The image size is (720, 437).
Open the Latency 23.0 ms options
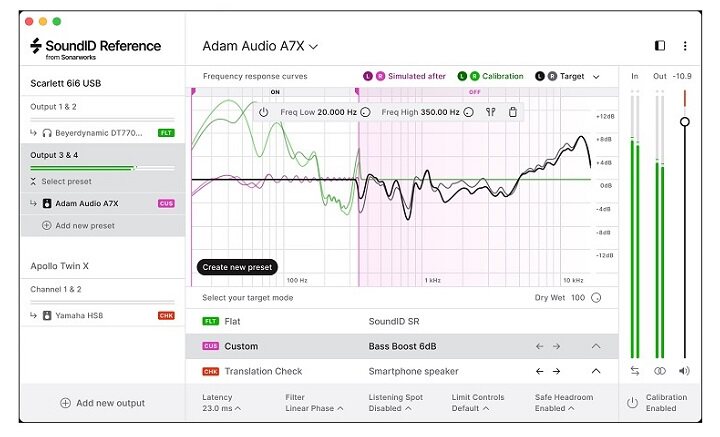coord(220,408)
